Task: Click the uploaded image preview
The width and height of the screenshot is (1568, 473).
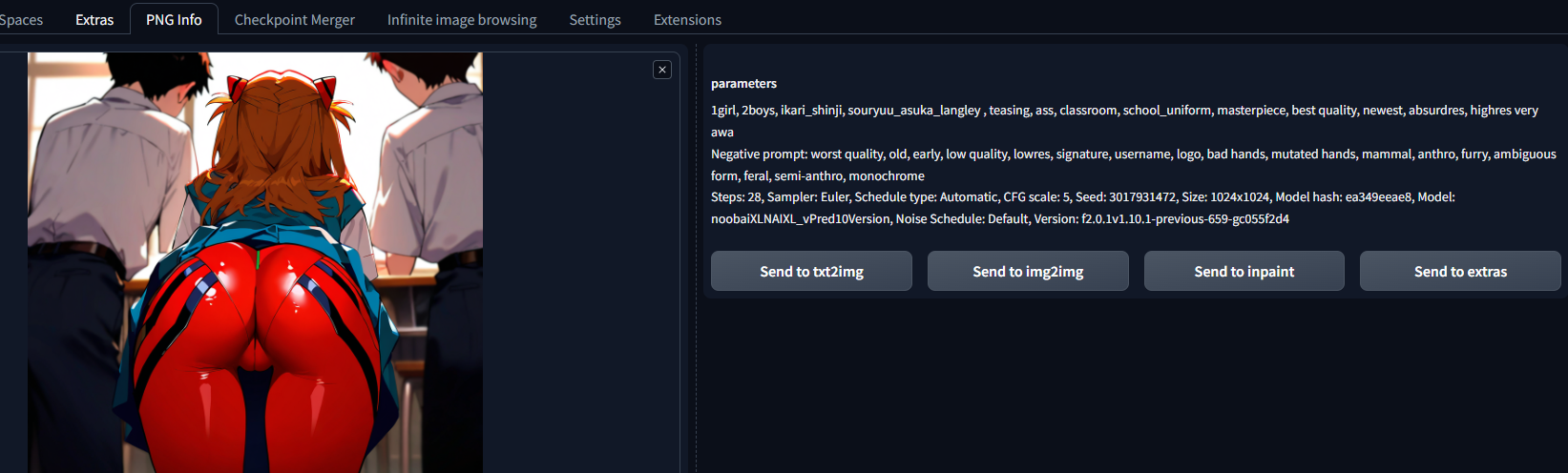Action: coord(255,262)
